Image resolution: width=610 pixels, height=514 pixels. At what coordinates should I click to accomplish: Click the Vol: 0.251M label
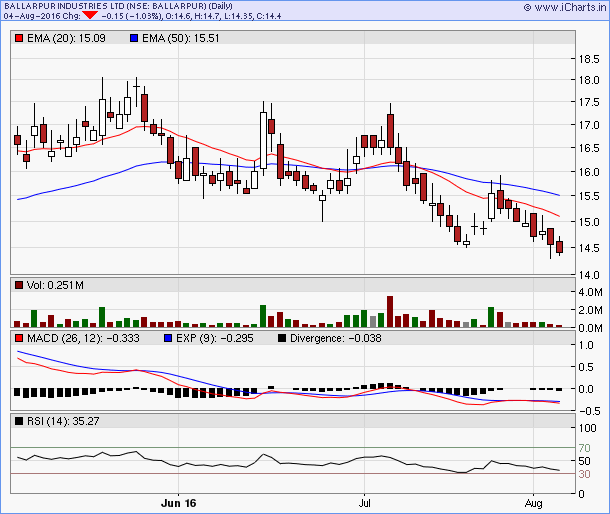point(55,286)
